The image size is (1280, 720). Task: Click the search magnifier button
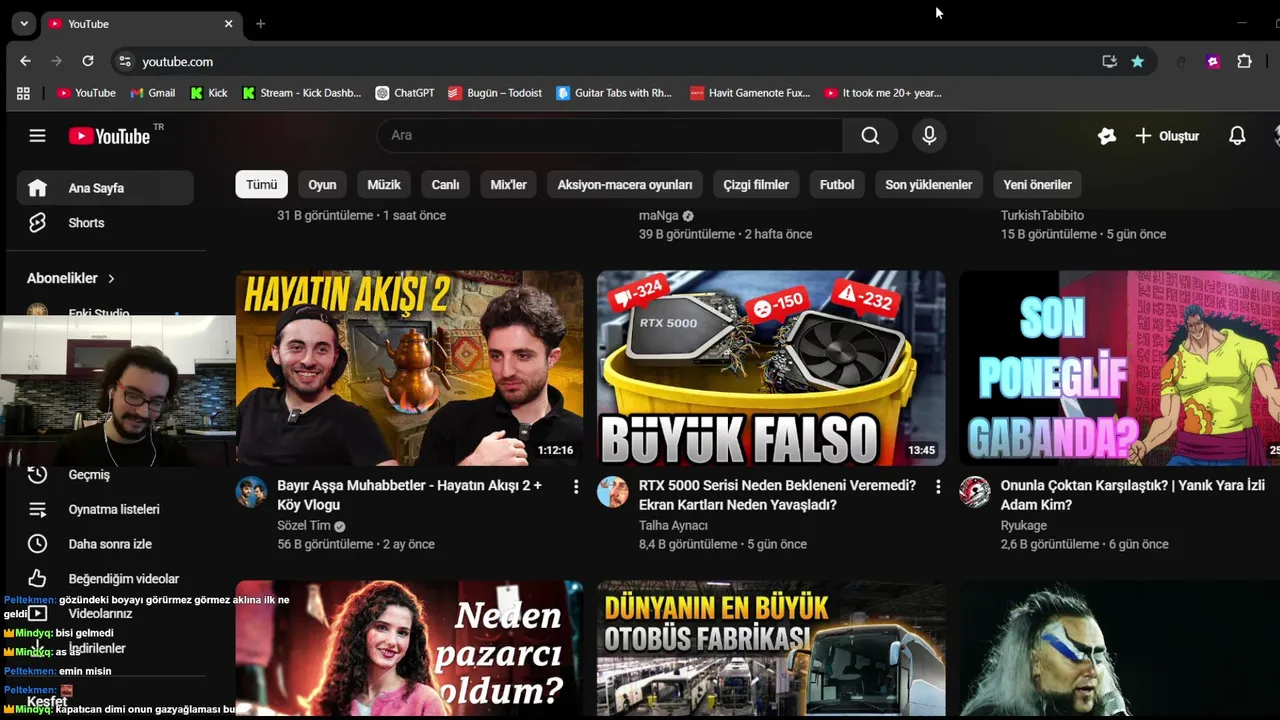pos(870,136)
